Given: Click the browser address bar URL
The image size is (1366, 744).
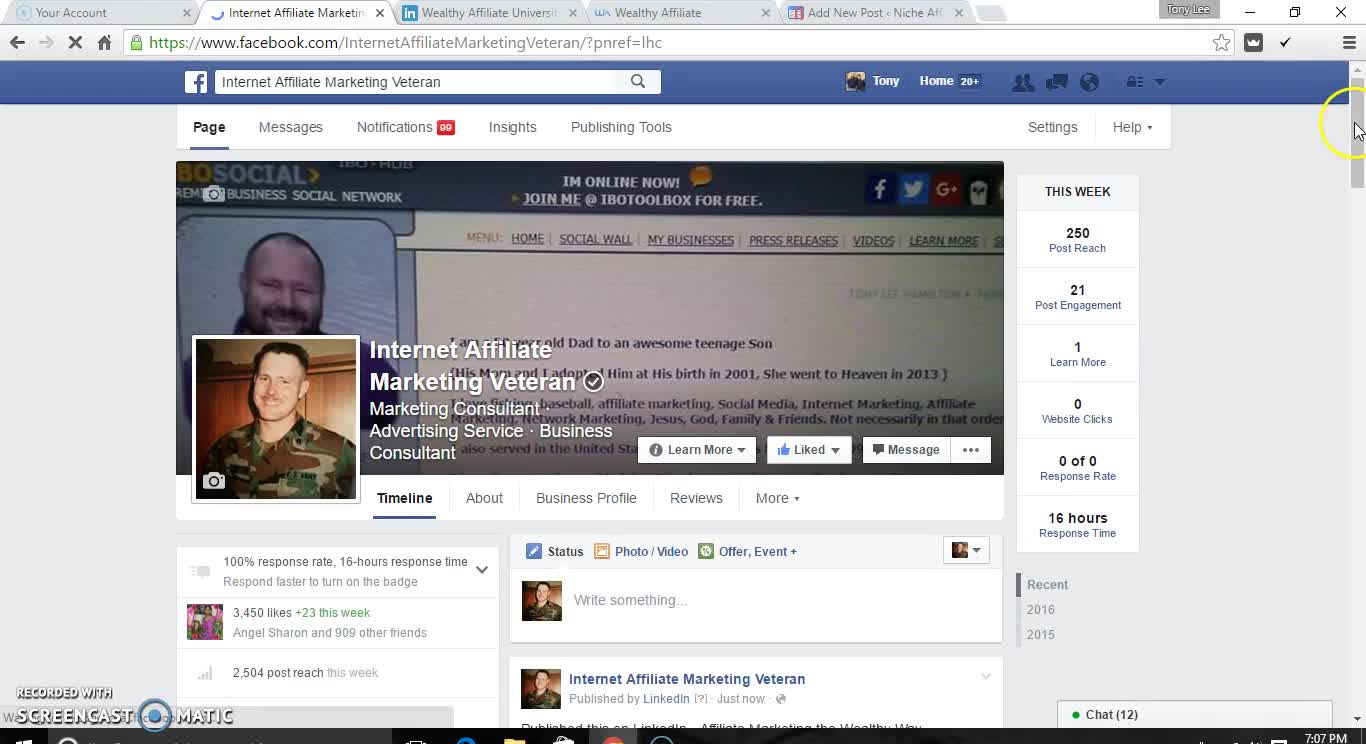Looking at the screenshot, I should click(x=405, y=43).
